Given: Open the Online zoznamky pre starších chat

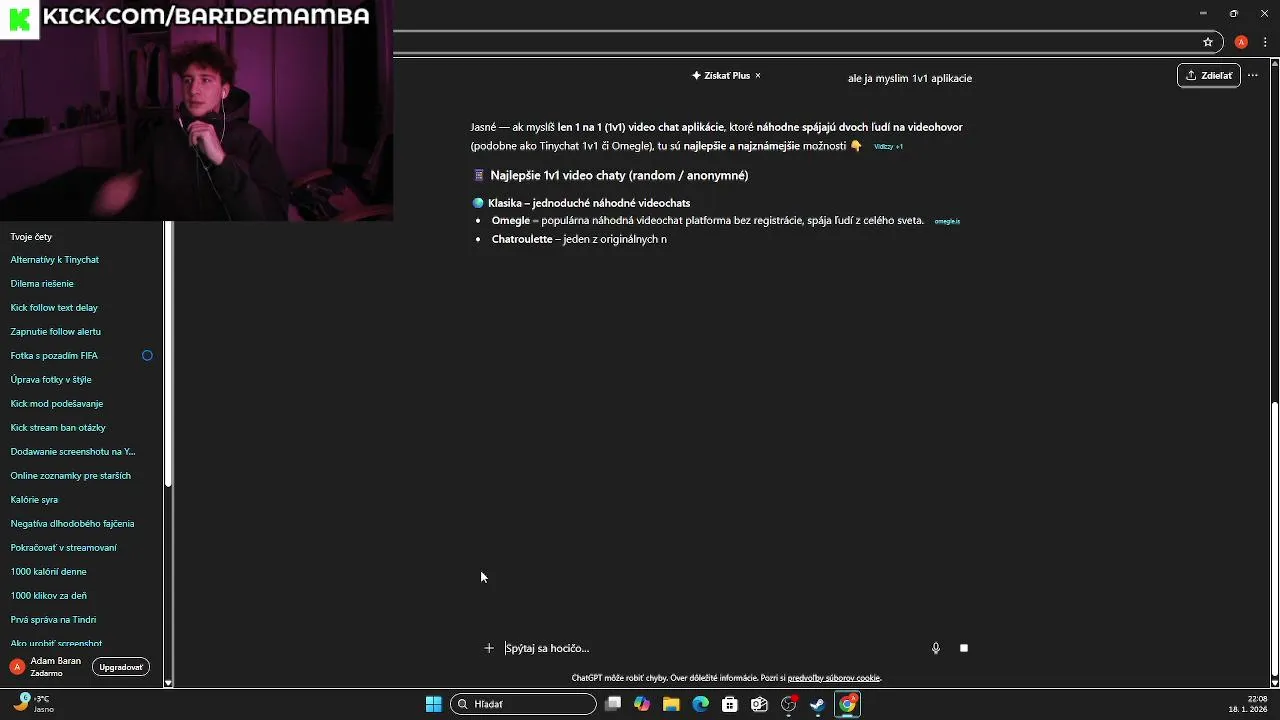Looking at the screenshot, I should coord(70,476).
